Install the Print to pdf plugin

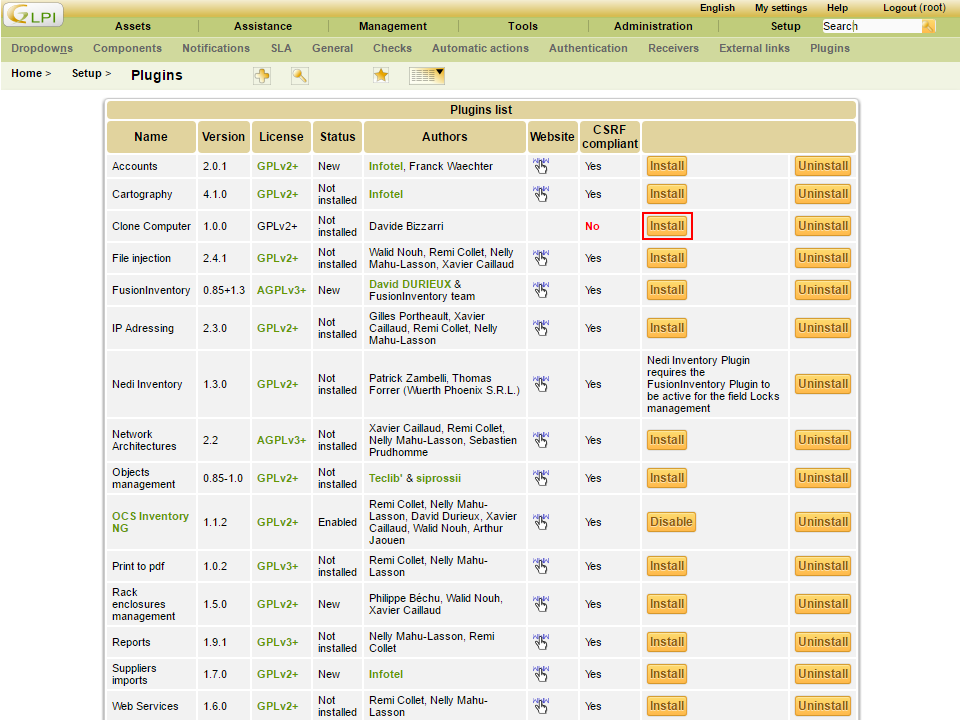tap(667, 566)
